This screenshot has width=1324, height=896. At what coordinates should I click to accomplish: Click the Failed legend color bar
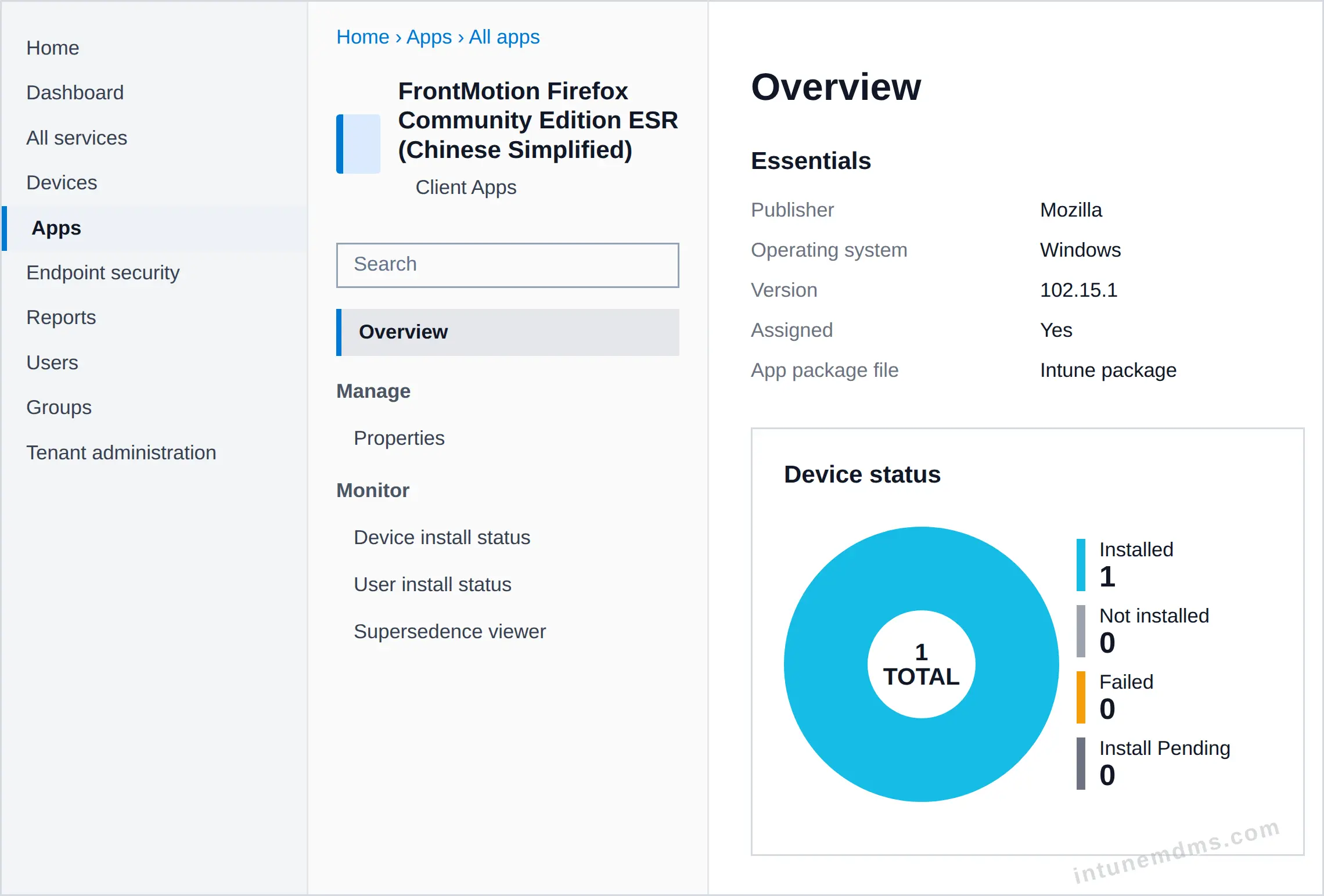[x=1081, y=697]
